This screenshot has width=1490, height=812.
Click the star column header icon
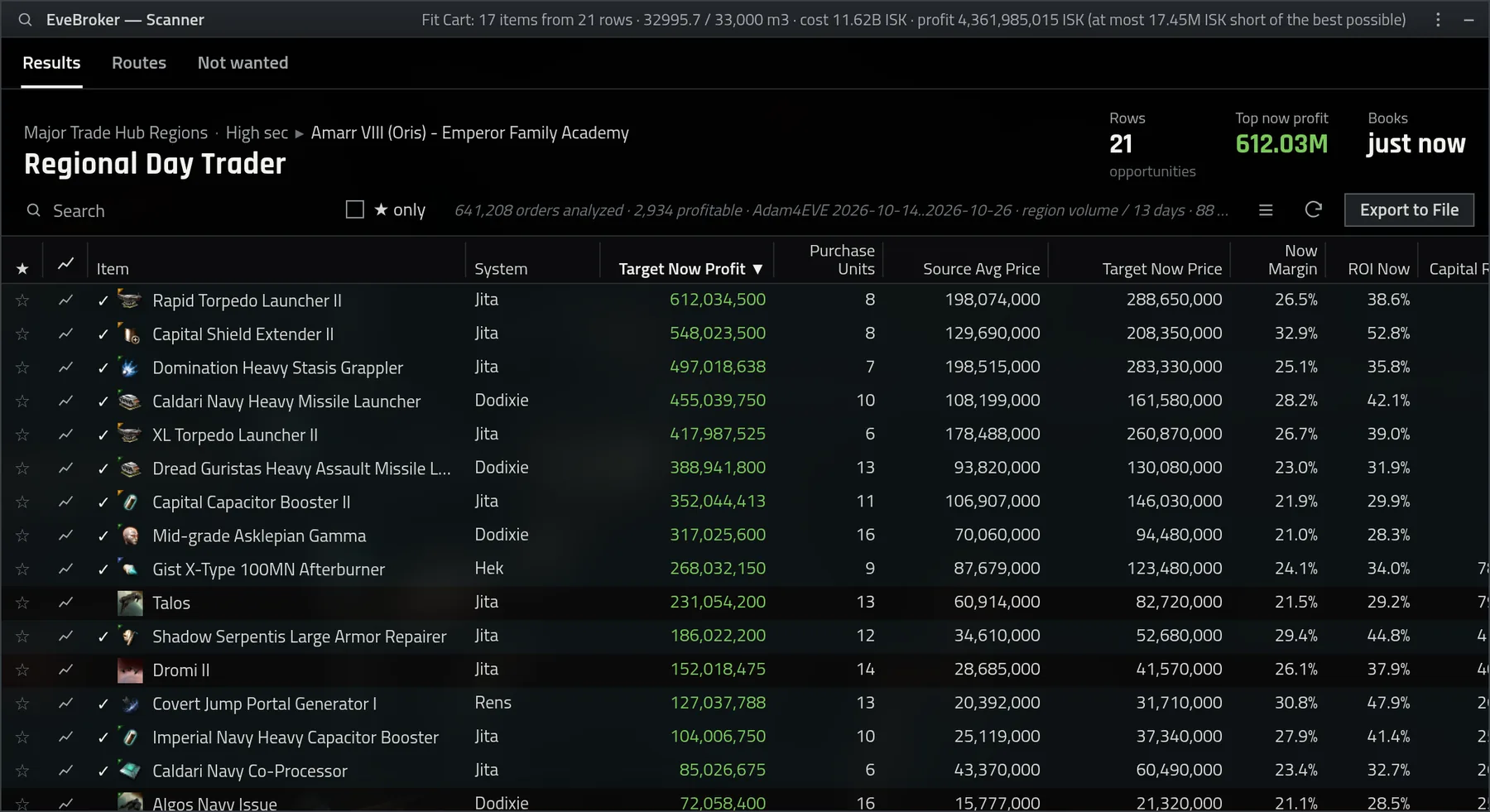(x=22, y=269)
